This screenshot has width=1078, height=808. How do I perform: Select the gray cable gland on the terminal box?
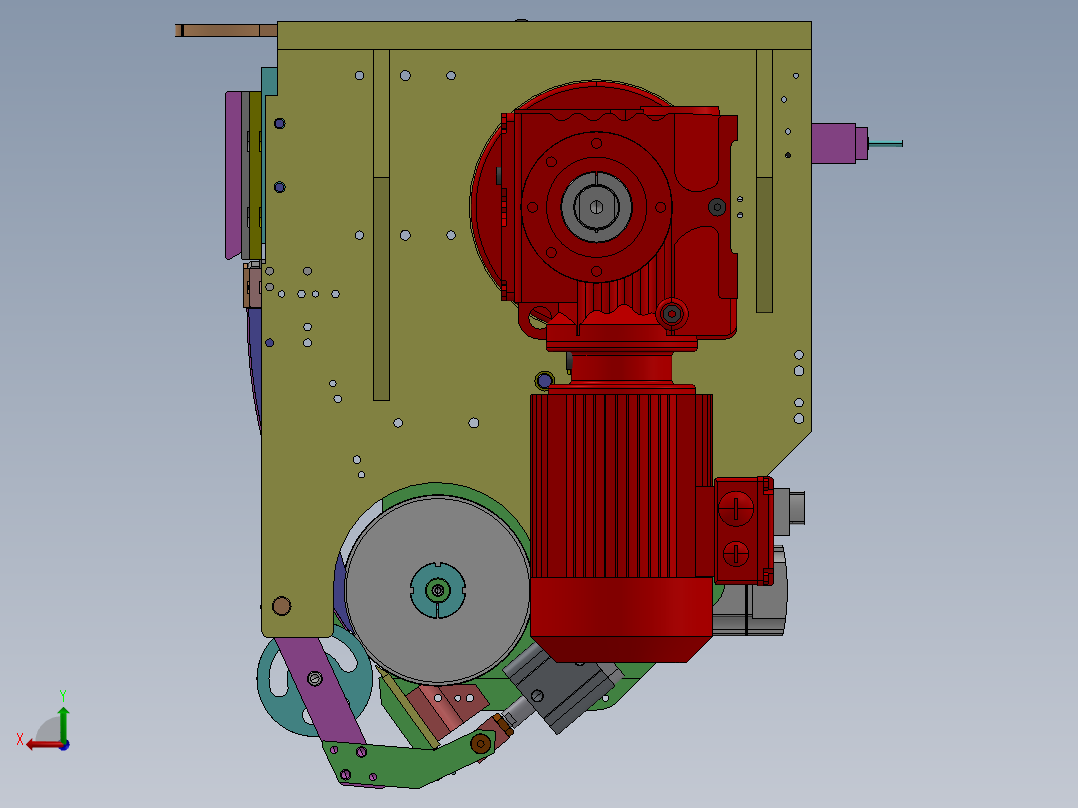pos(789,512)
